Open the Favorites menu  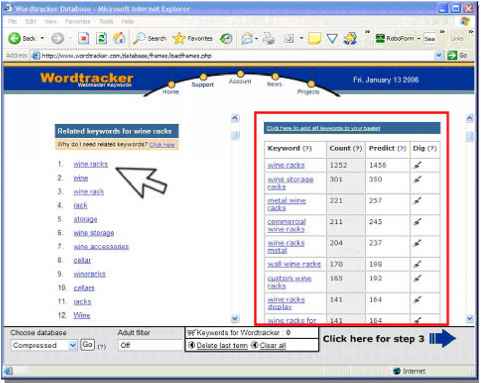tap(78, 21)
